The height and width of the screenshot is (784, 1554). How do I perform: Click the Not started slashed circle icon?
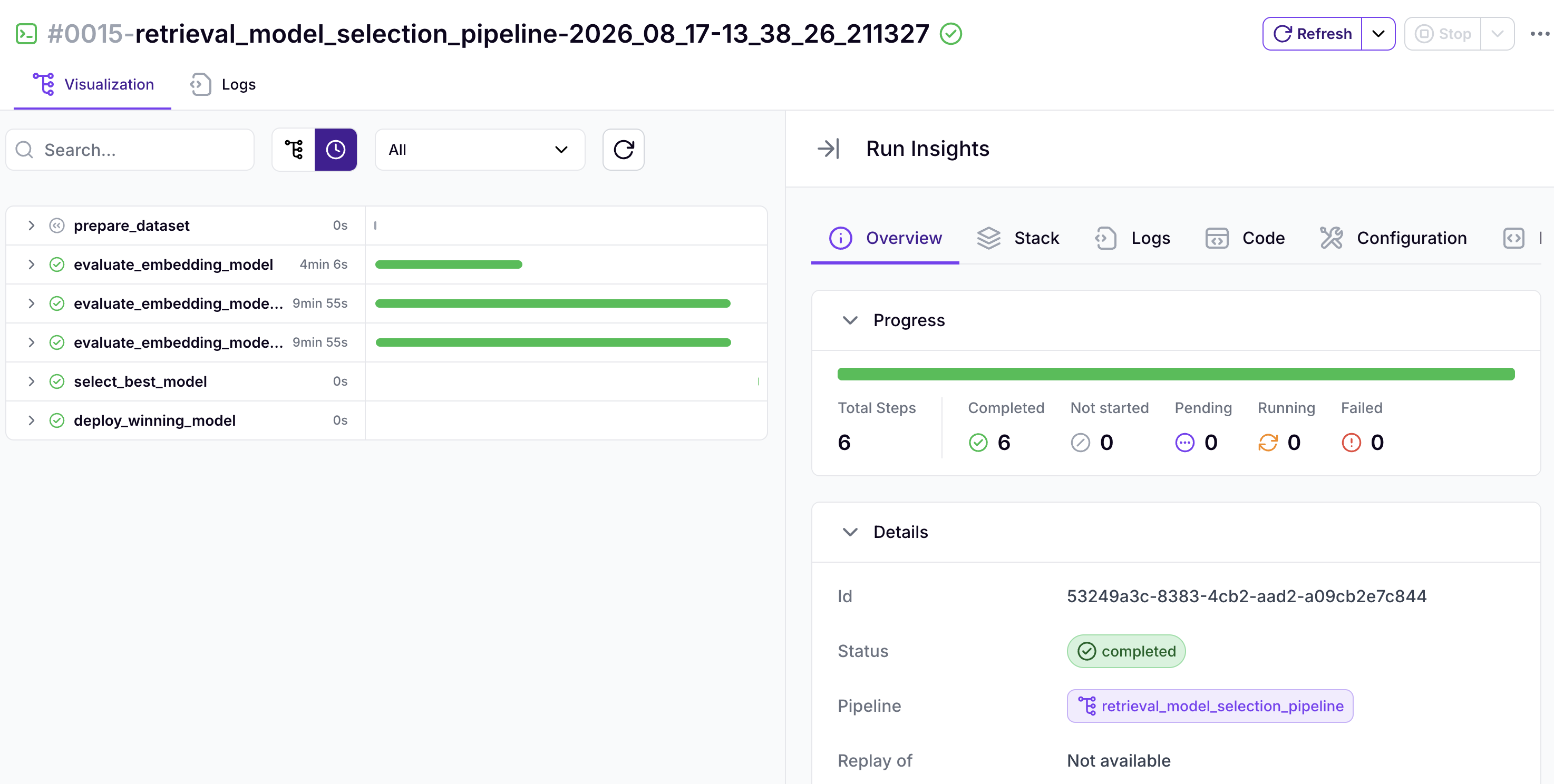1080,443
